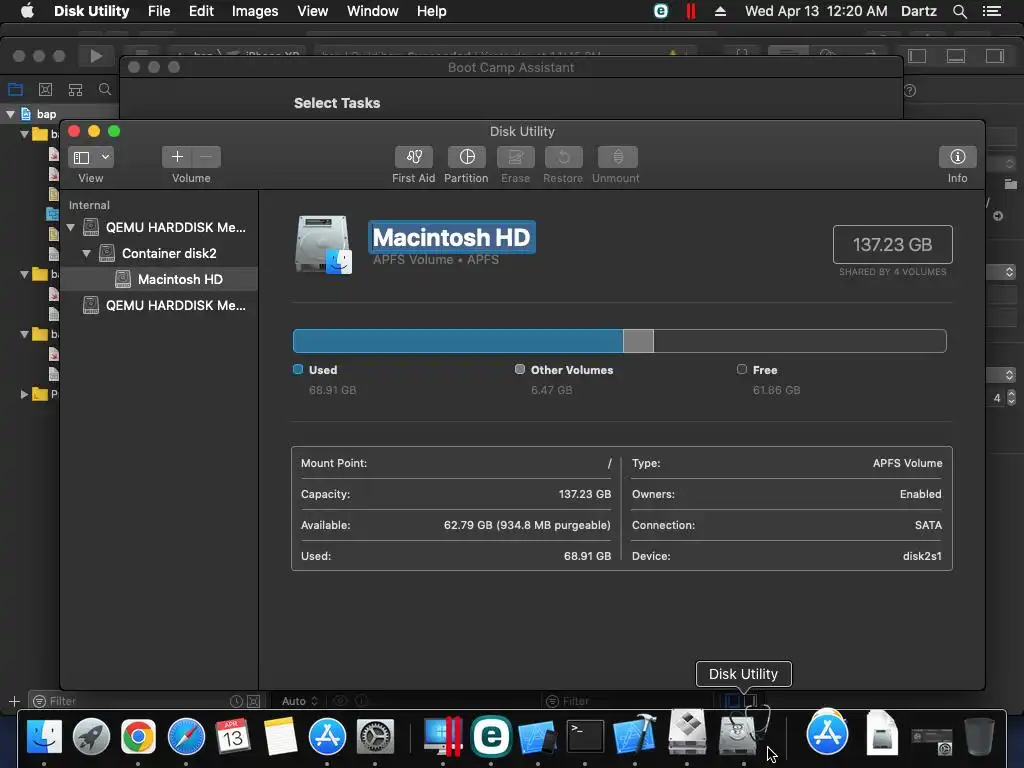Image resolution: width=1024 pixels, height=768 pixels.
Task: Toggle Xcode's bottom debug area button
Action: pyautogui.click(x=956, y=56)
